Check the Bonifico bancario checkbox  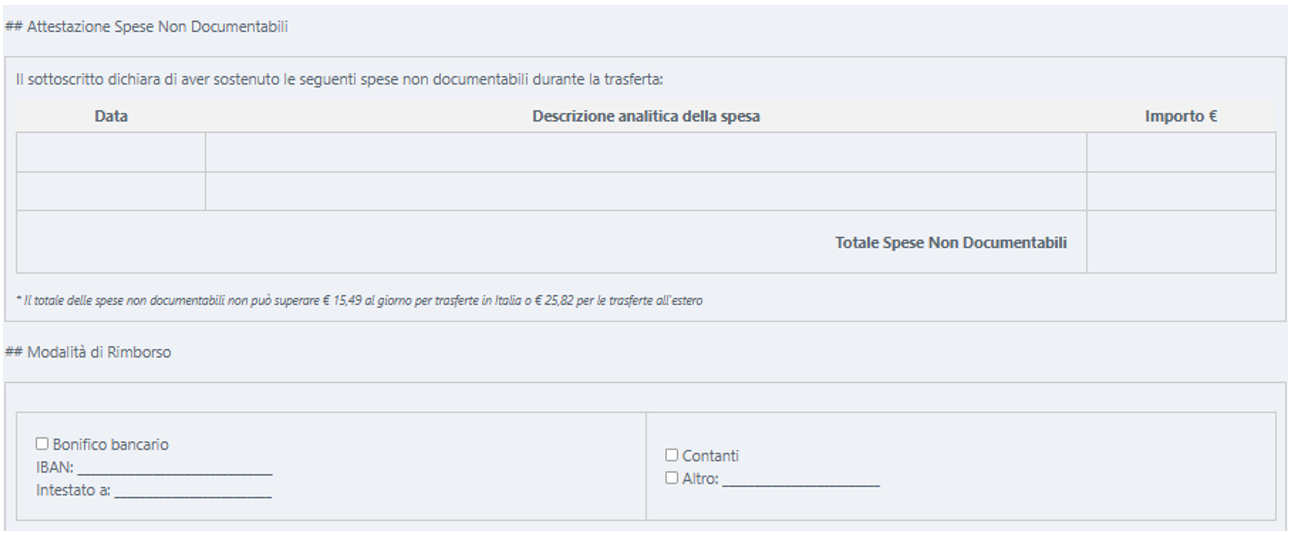42,444
